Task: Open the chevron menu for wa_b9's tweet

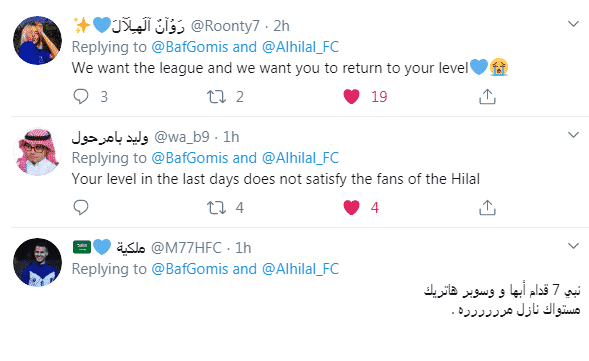Action: (573, 135)
